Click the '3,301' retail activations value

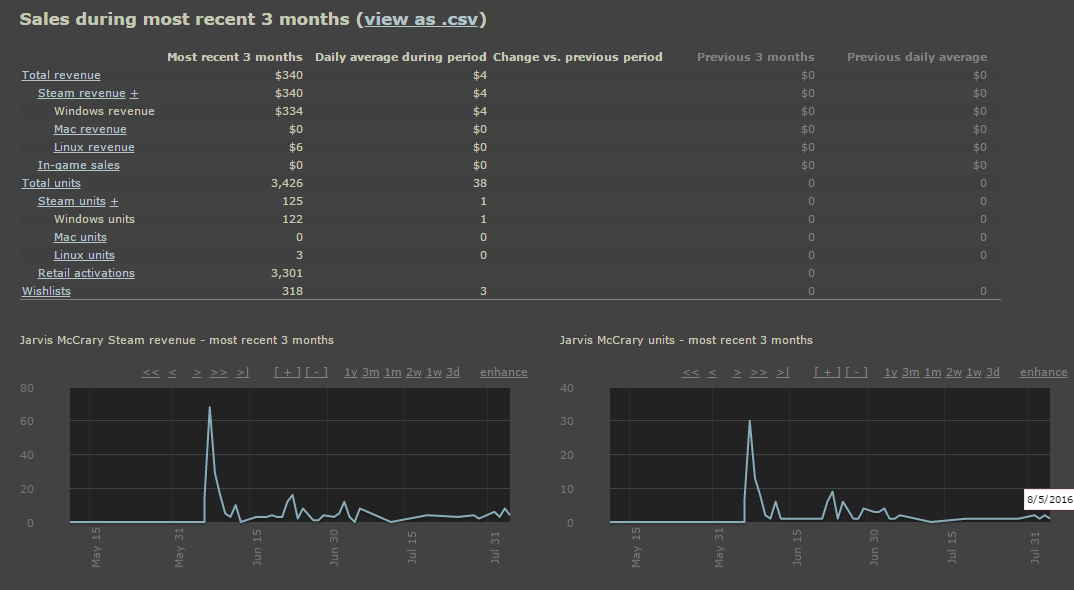(x=287, y=273)
